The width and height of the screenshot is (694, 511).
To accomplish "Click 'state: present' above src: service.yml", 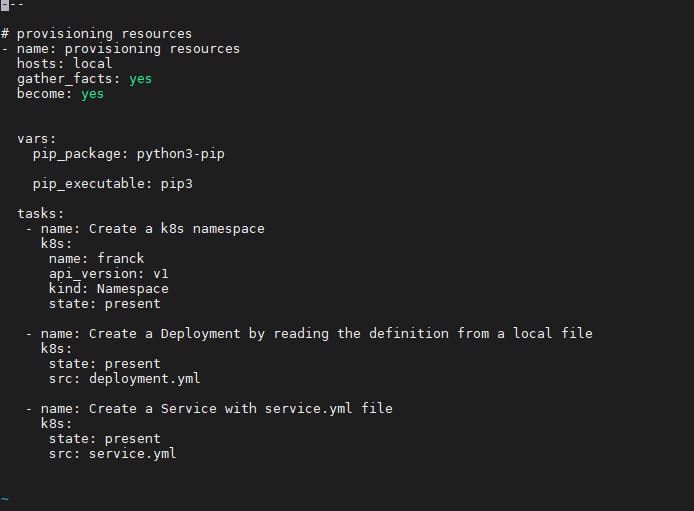I will [104, 439].
